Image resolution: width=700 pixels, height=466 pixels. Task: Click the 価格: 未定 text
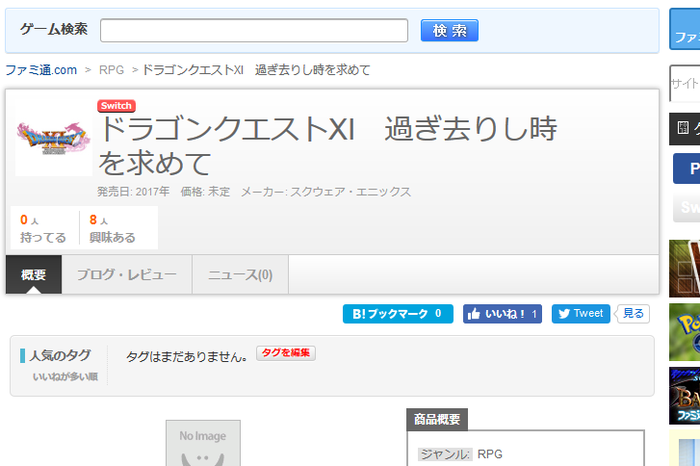tap(205, 192)
